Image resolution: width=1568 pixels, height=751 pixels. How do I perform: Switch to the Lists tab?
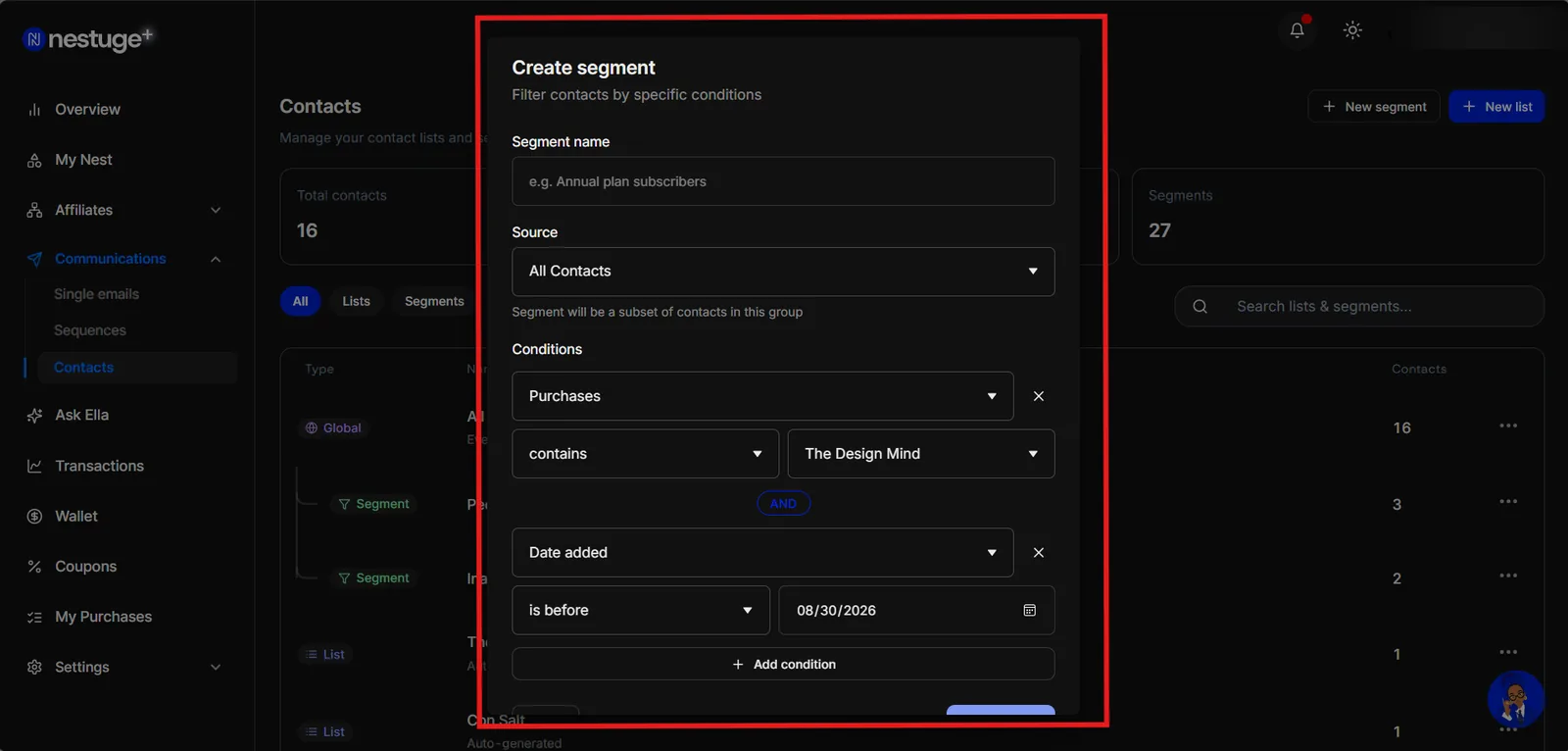pyautogui.click(x=357, y=301)
